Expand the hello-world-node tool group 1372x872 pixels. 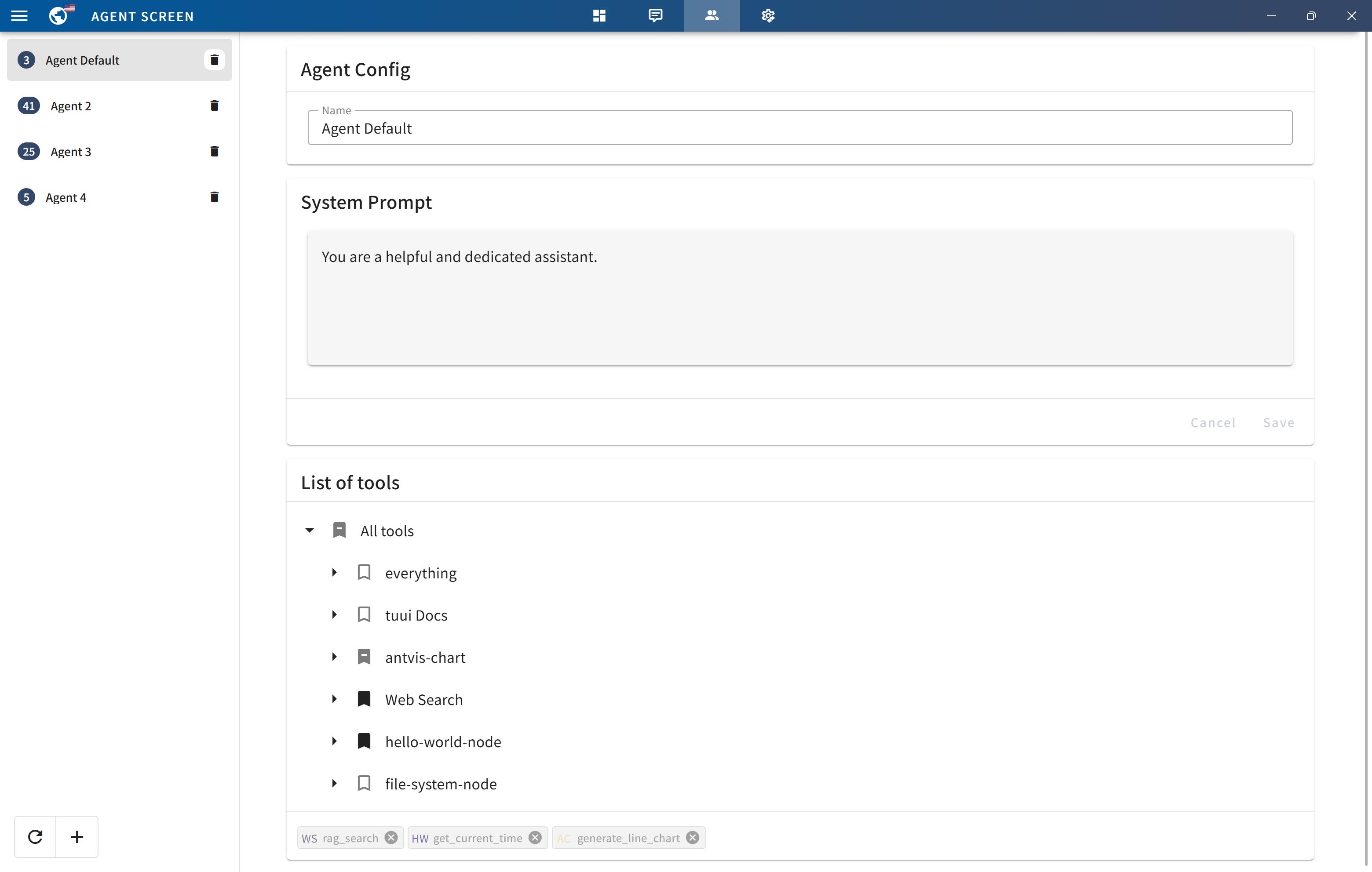(x=335, y=741)
